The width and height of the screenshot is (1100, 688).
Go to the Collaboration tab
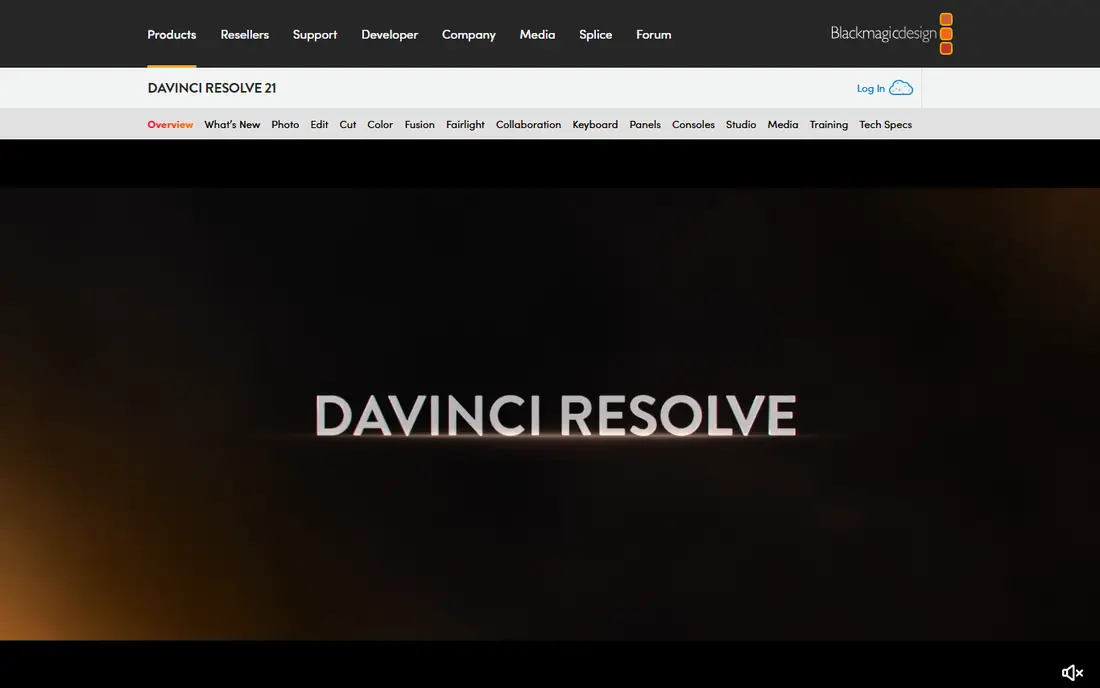coord(528,124)
